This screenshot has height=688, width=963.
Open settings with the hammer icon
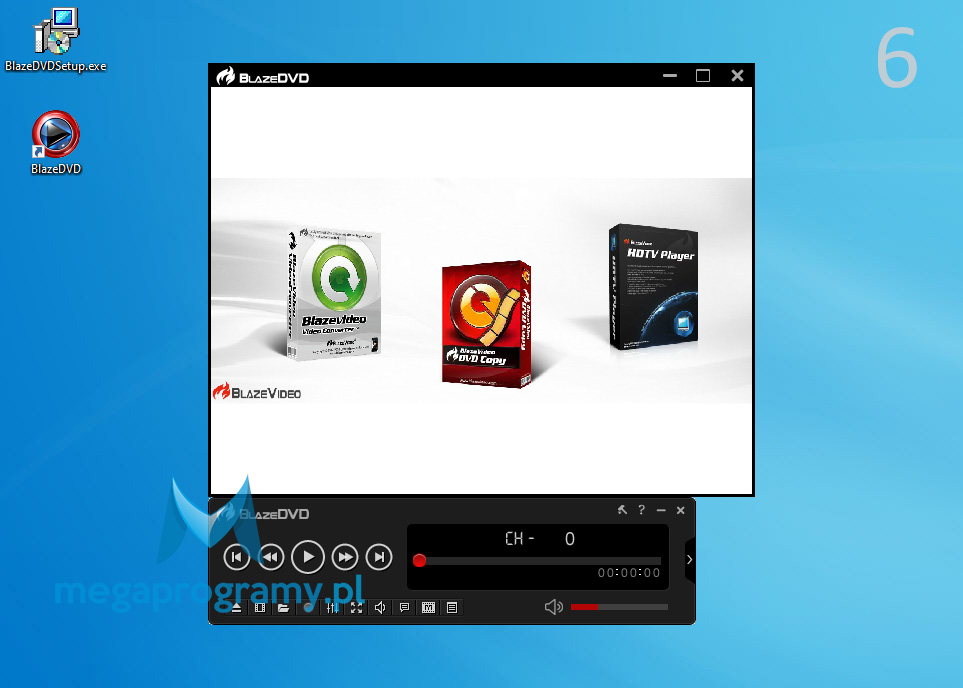coord(622,510)
